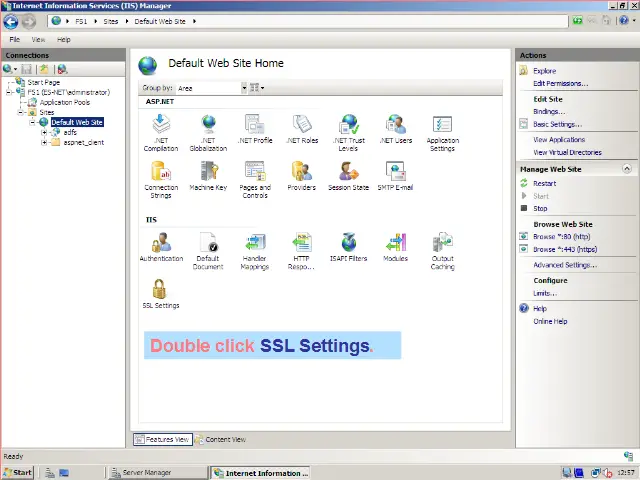
Task: Click the Up folder icon in Connections toolbar
Action: click(x=44, y=69)
